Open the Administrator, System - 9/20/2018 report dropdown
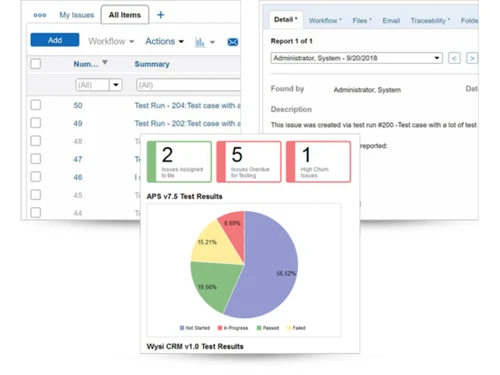This screenshot has height=375, width=500. coord(357,58)
